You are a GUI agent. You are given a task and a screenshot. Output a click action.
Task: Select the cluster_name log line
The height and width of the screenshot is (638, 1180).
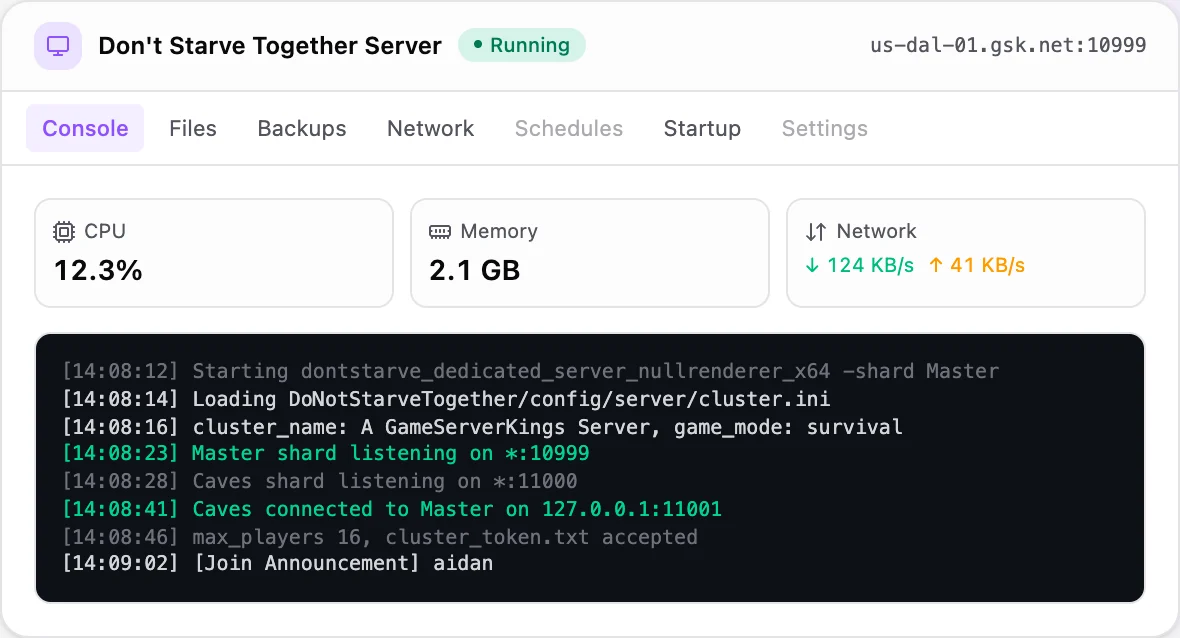[482, 427]
